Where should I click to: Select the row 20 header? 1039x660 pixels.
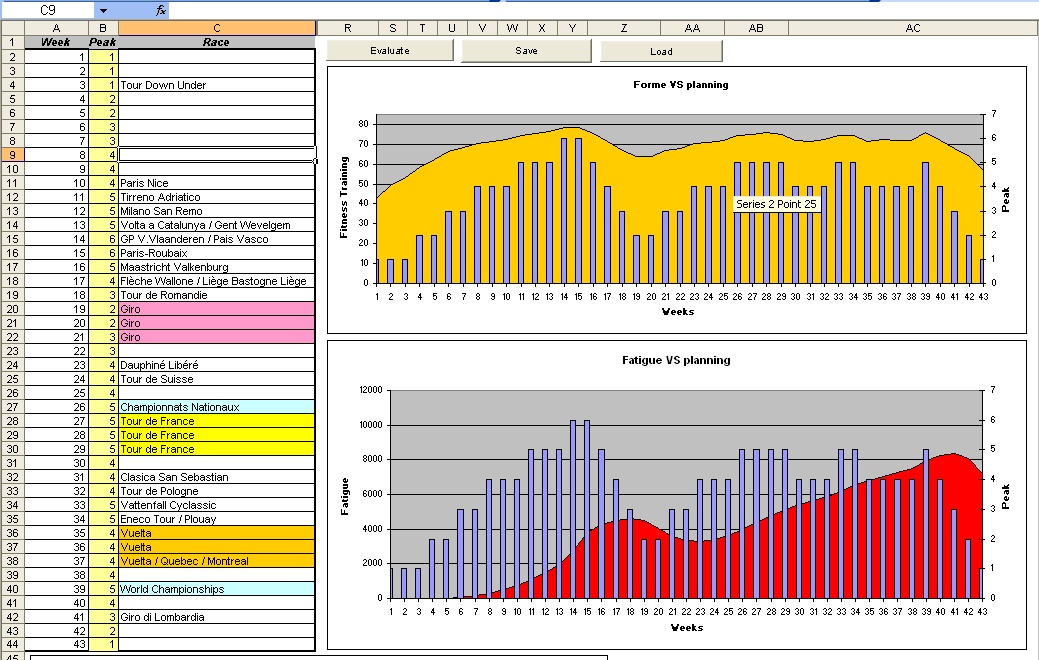click(x=11, y=309)
